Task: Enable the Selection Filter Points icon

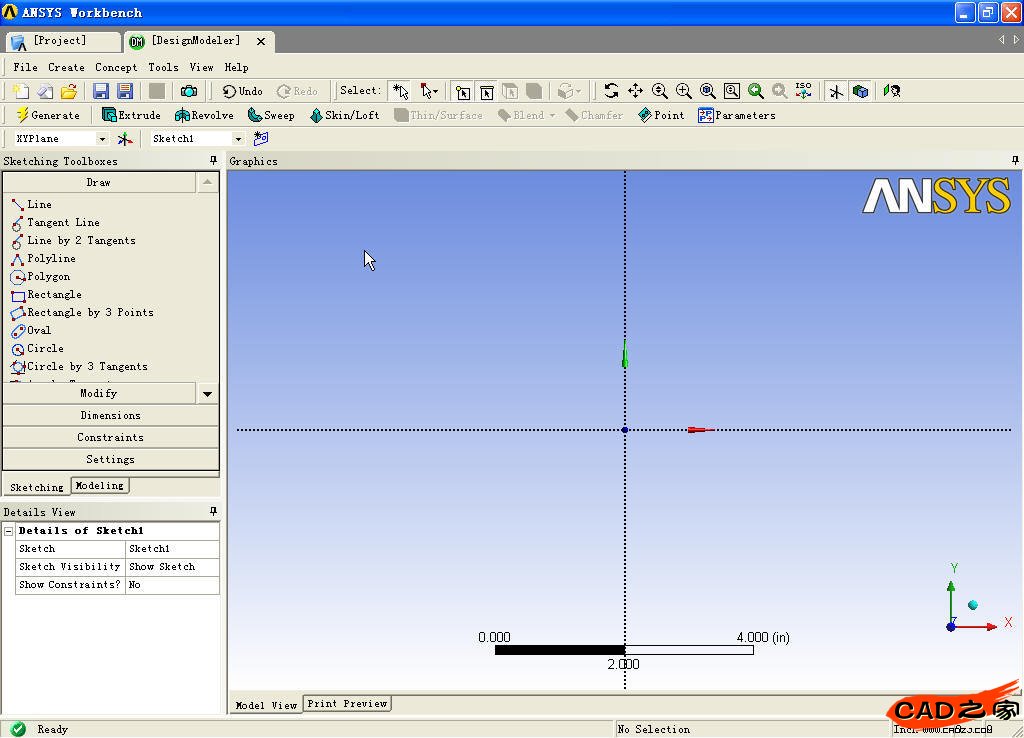Action: coord(462,91)
